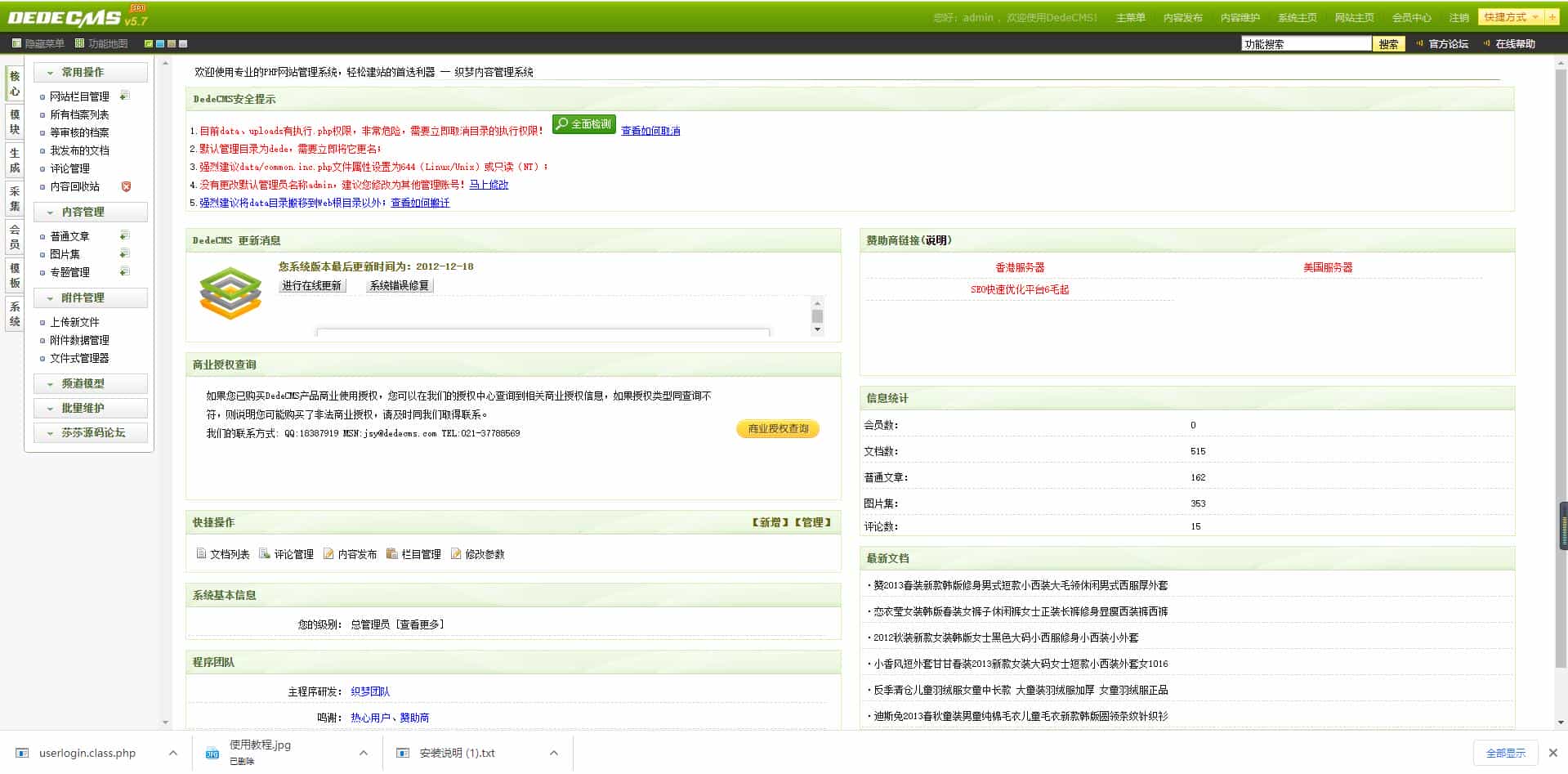The height and width of the screenshot is (774, 1568).
Task: Click the 使用教程.jpg file icon in downloads bar
Action: click(x=212, y=753)
